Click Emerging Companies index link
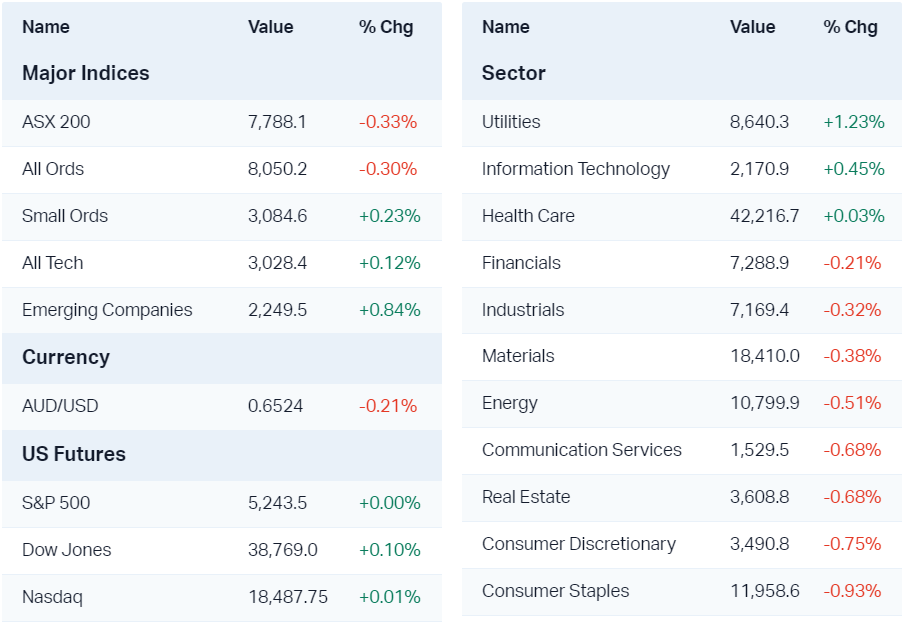This screenshot has height=626, width=905. point(107,310)
